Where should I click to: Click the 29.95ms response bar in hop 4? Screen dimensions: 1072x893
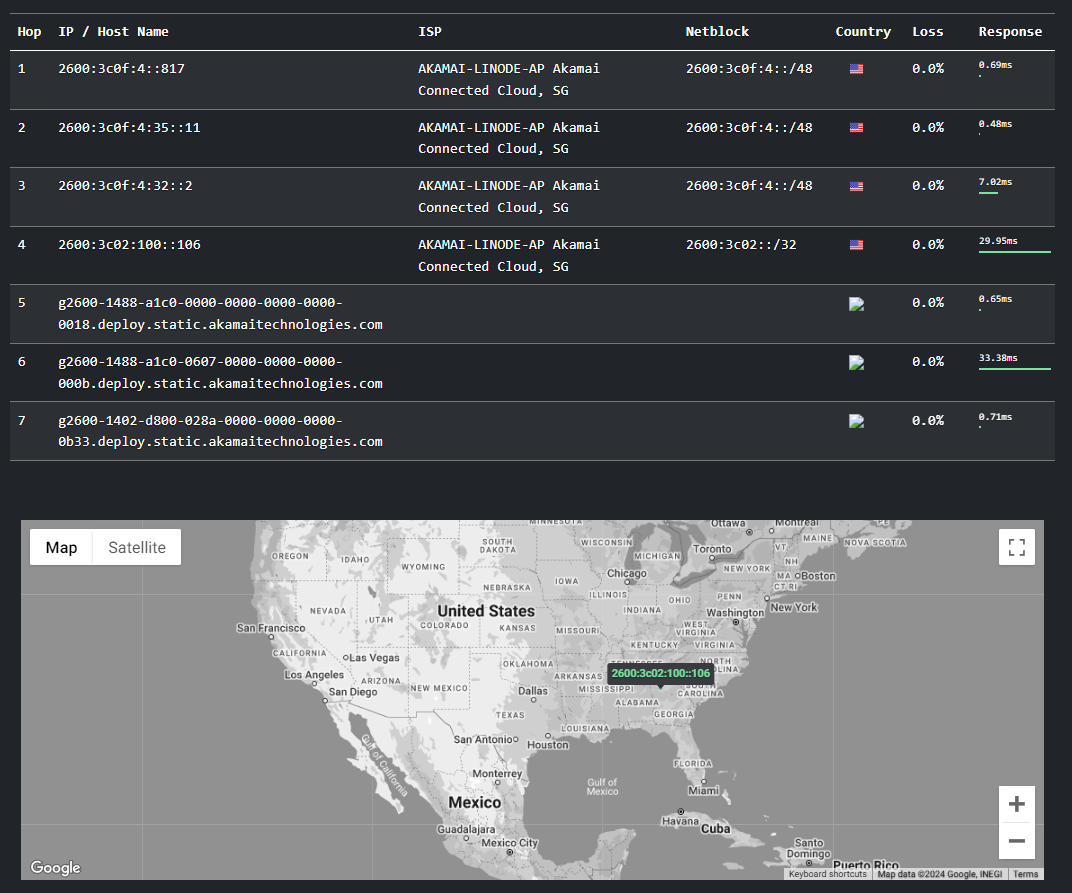coord(1015,252)
